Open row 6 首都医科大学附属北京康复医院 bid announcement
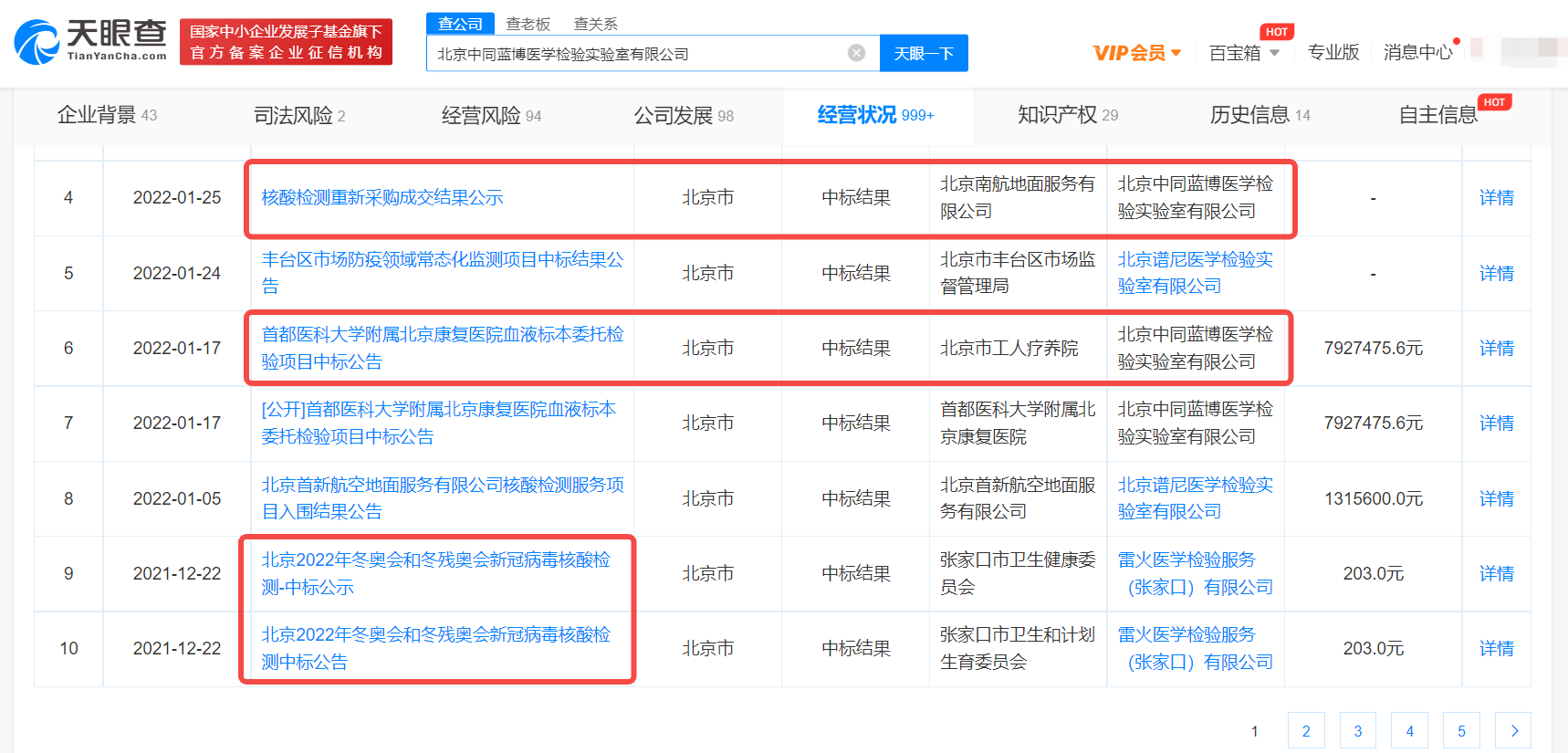The height and width of the screenshot is (753, 1568). click(x=443, y=348)
